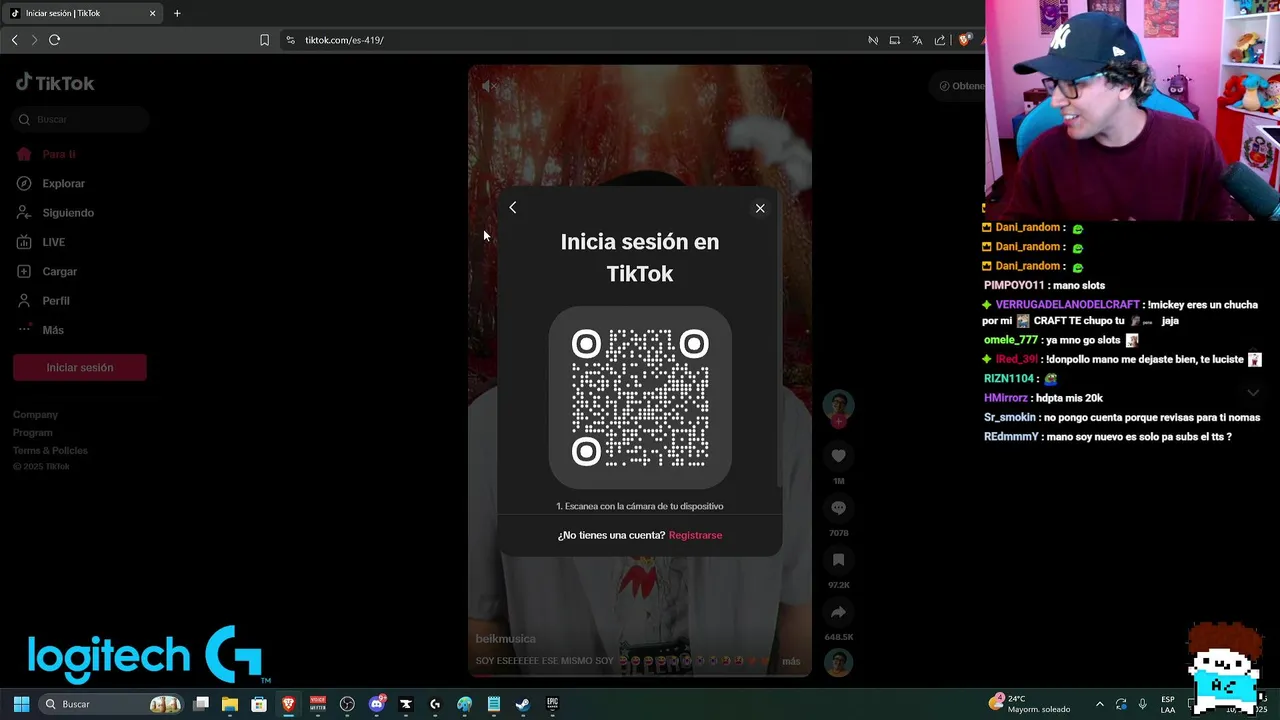This screenshot has height=720, width=1280.
Task: Expand the Company footer link
Action: [35, 414]
